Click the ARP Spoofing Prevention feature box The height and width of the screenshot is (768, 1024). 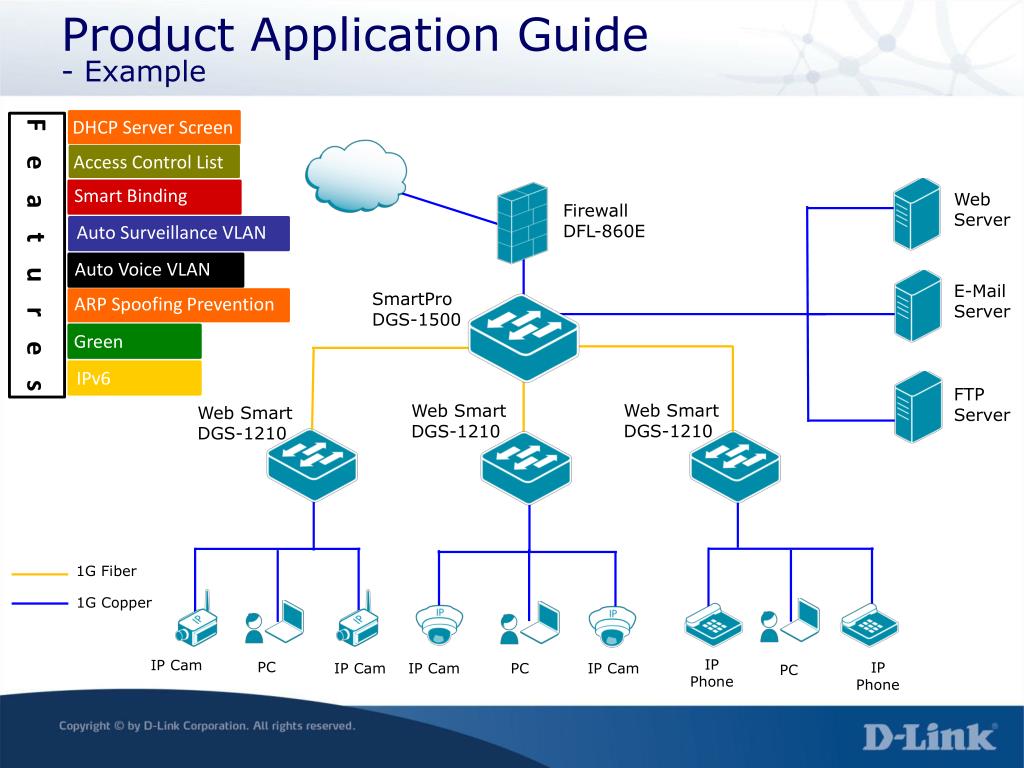tap(178, 305)
